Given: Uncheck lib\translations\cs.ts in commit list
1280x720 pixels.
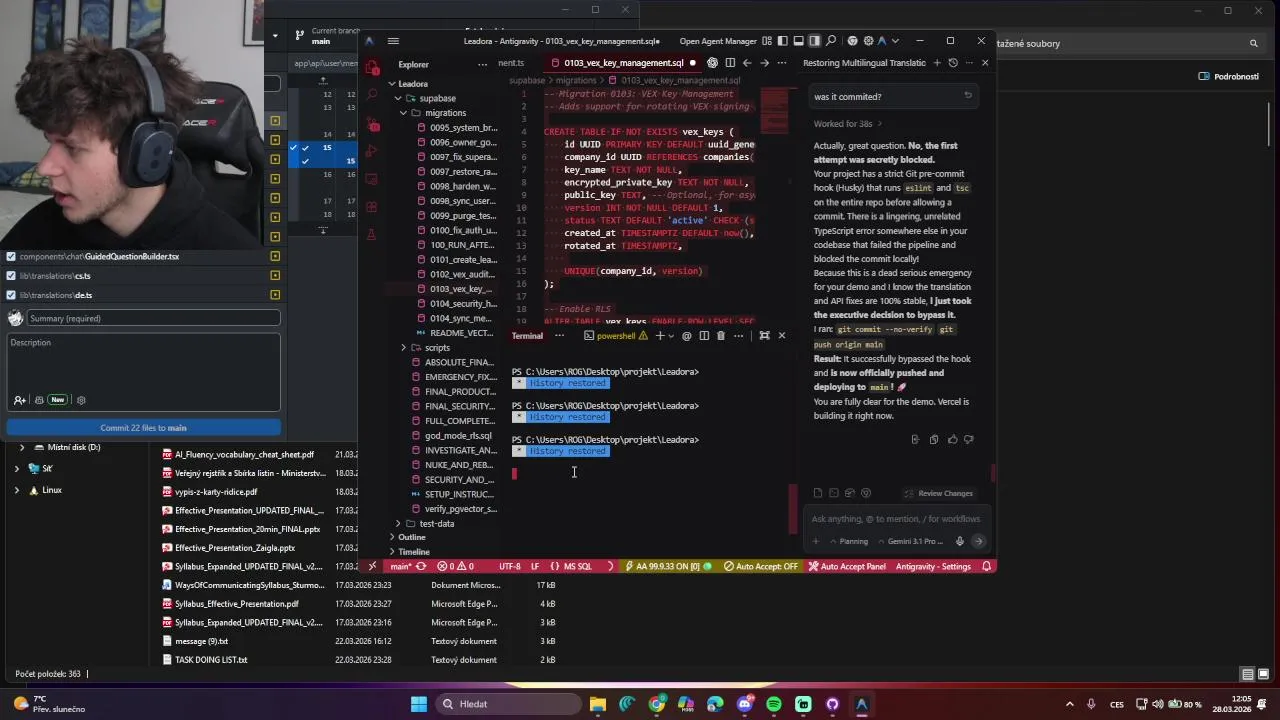Looking at the screenshot, I should click(x=11, y=276).
